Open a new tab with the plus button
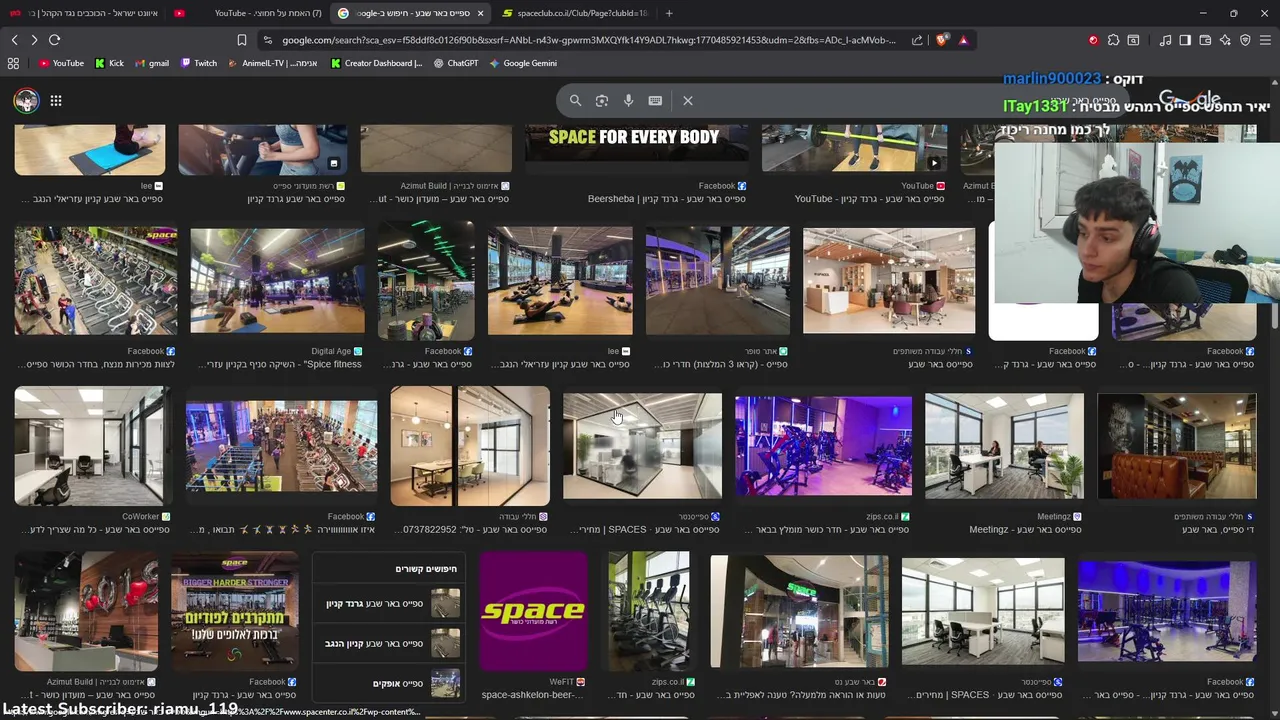This screenshot has height=720, width=1280. pyautogui.click(x=669, y=13)
